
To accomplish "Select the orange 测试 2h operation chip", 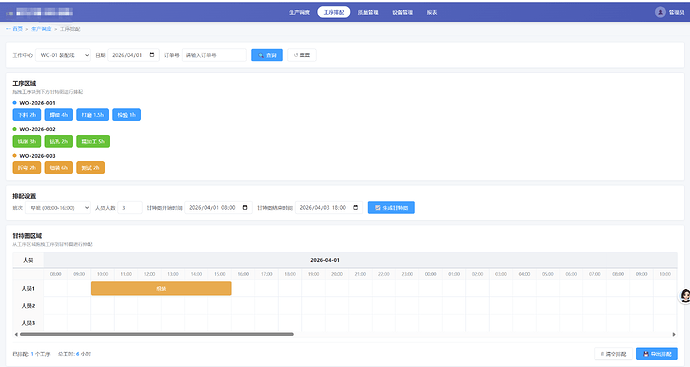I will (x=90, y=168).
